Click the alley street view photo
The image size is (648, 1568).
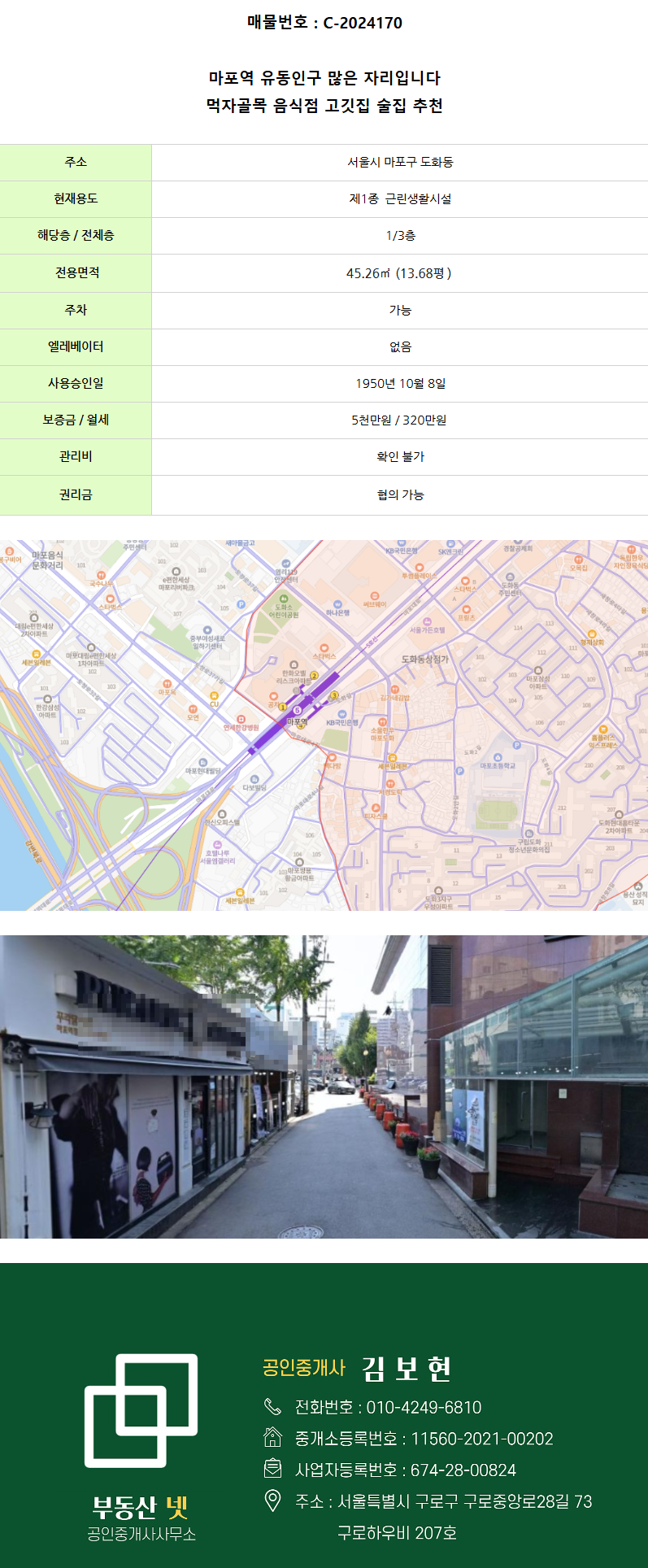324,1087
